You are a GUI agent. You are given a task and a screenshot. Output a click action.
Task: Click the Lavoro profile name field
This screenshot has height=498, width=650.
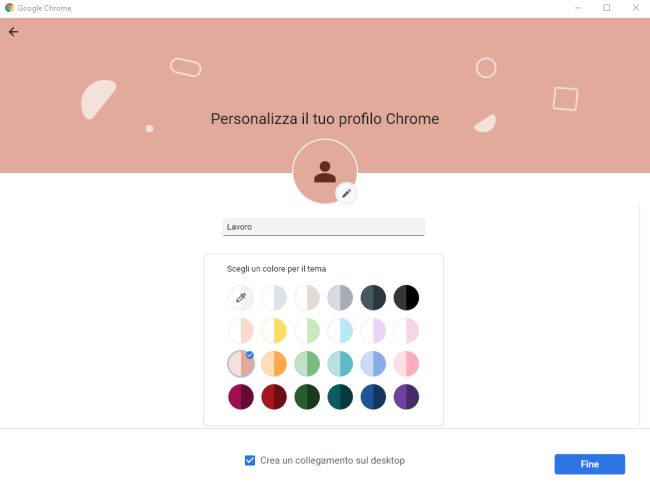[x=323, y=227]
